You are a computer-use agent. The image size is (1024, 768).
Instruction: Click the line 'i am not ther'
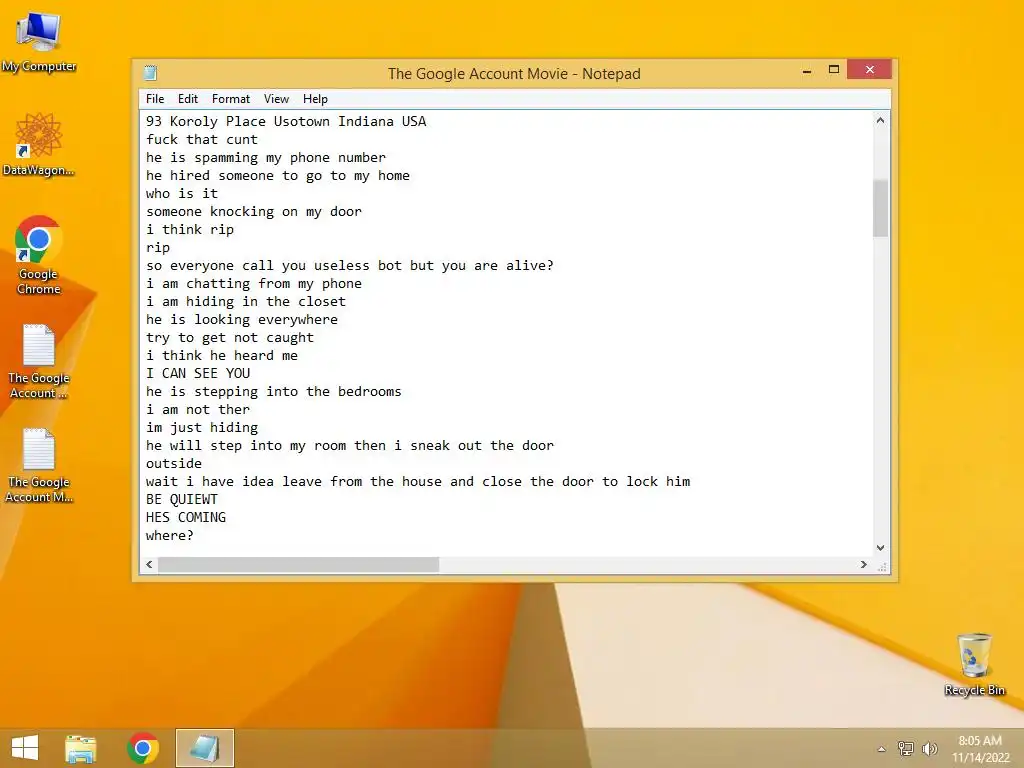click(x=198, y=409)
